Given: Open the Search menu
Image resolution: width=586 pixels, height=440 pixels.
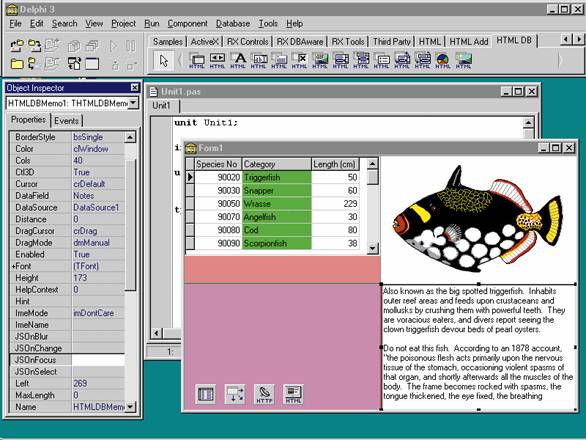Looking at the screenshot, I should 64,24.
